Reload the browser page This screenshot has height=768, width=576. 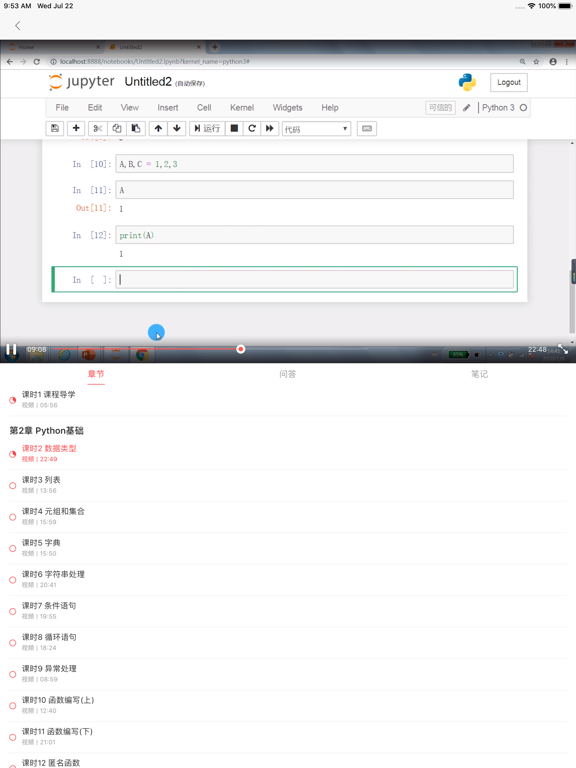(36, 62)
